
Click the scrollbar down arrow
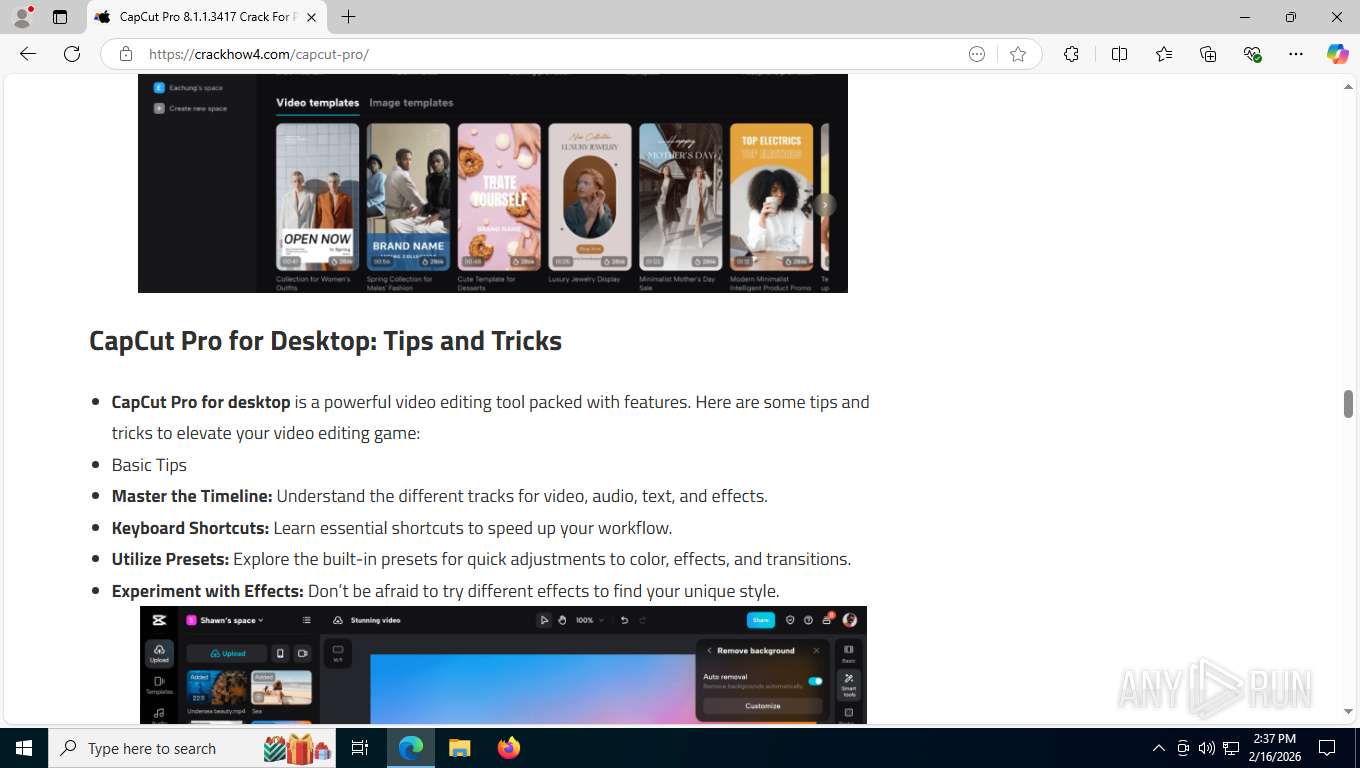[1348, 711]
